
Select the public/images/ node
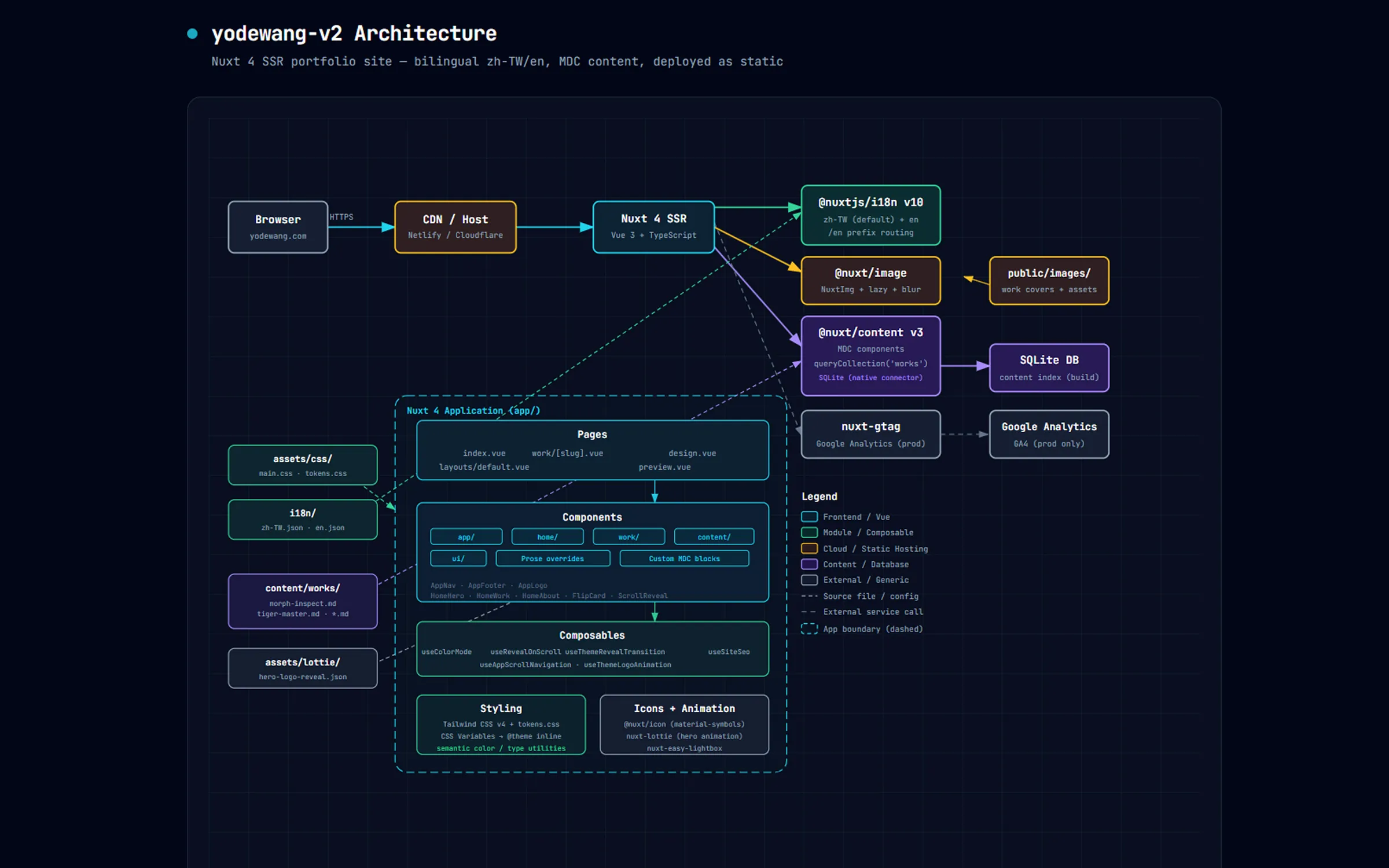click(1049, 281)
